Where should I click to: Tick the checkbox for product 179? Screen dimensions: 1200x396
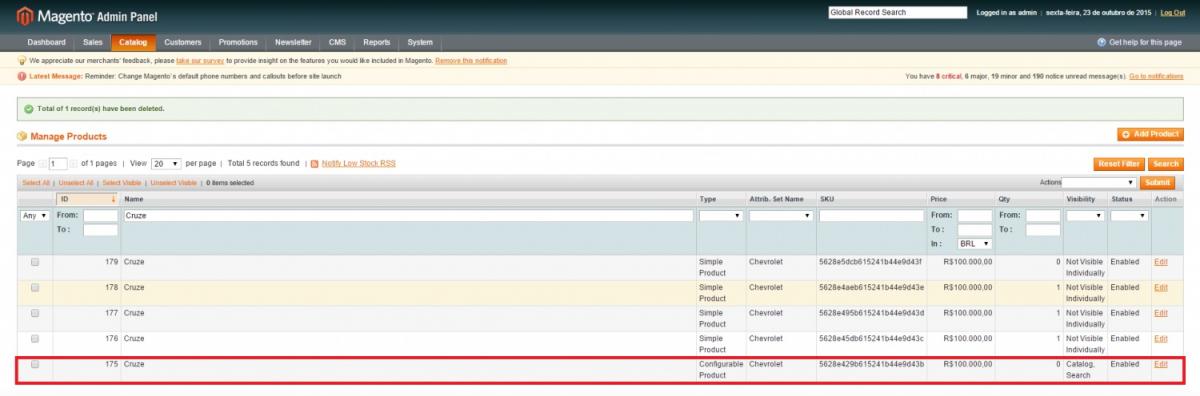35,262
